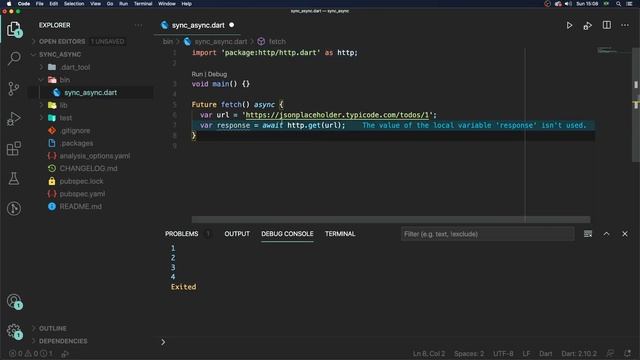
Task: Click Spaces: 2 indentation setting
Action: (469, 353)
